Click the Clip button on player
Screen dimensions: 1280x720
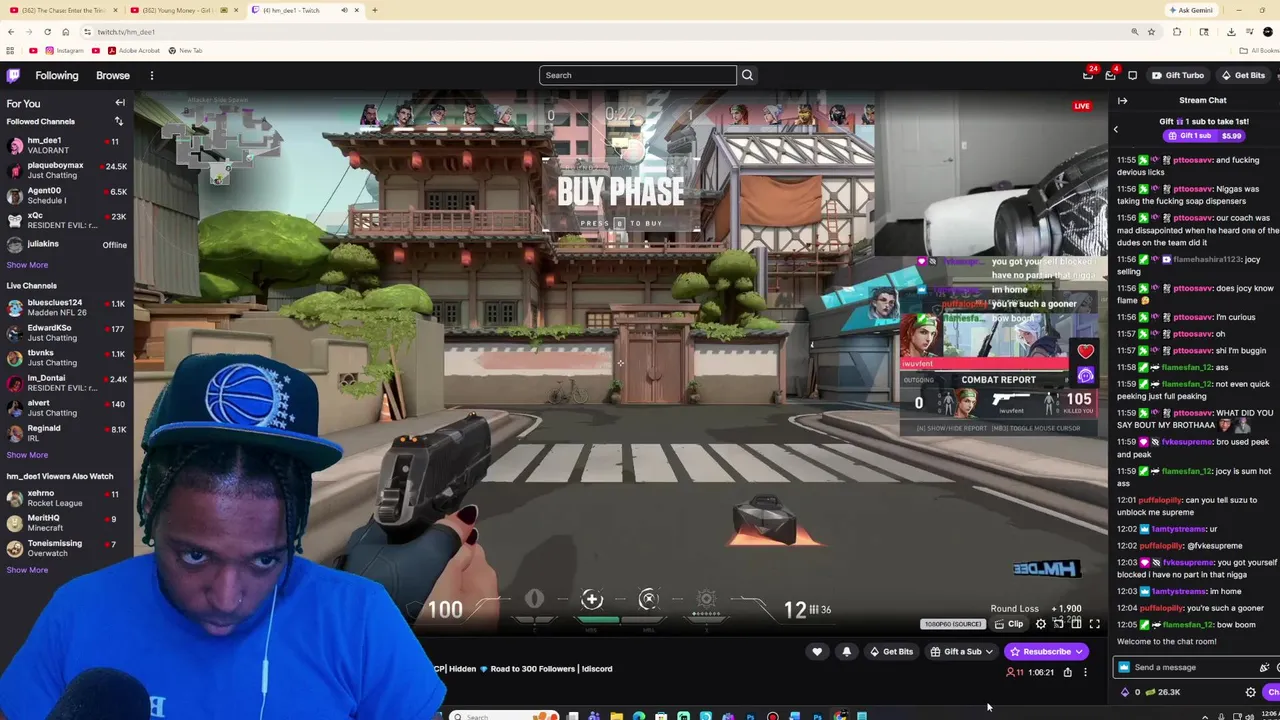1009,624
